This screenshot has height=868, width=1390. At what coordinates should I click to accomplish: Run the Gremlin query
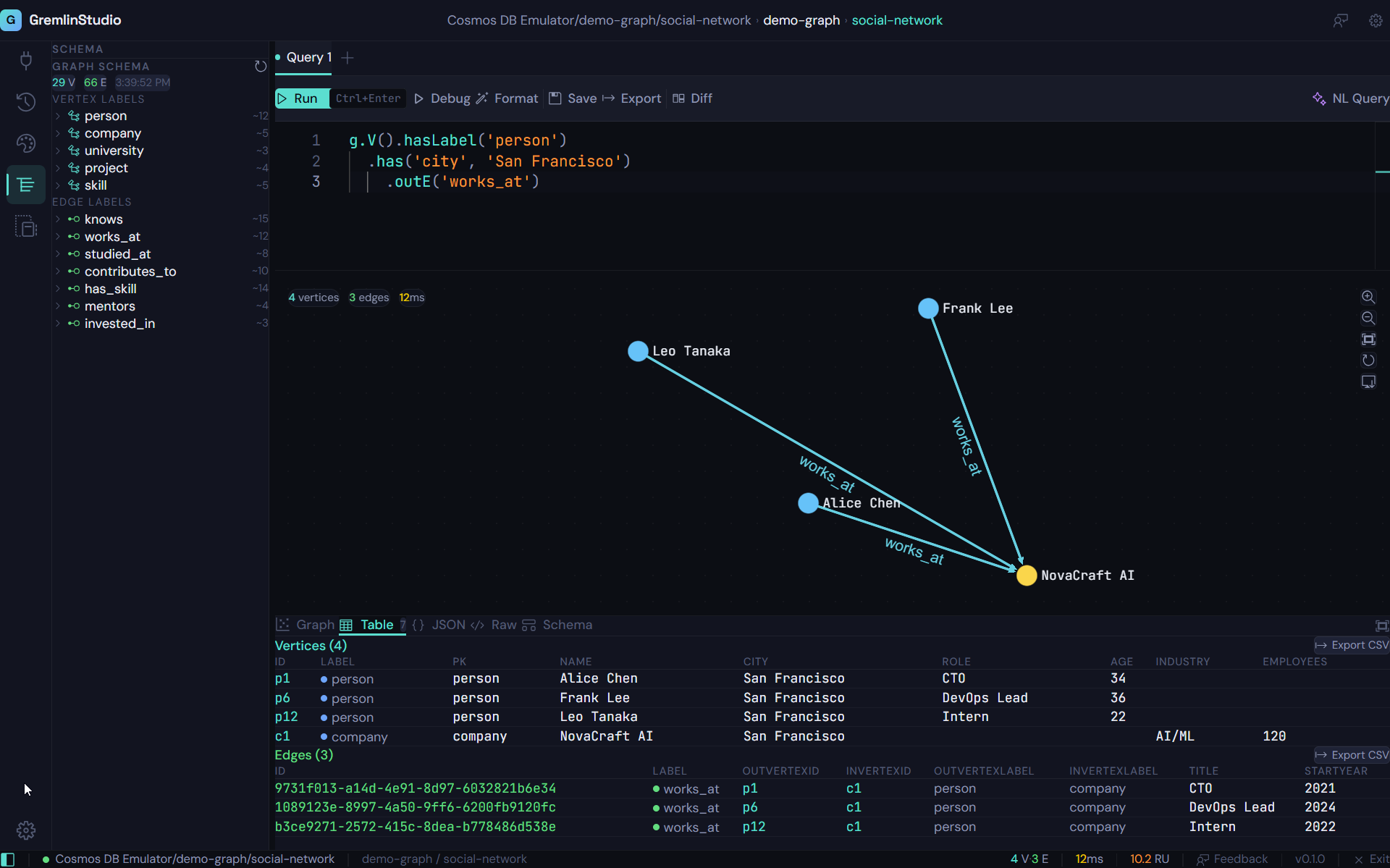coord(300,98)
